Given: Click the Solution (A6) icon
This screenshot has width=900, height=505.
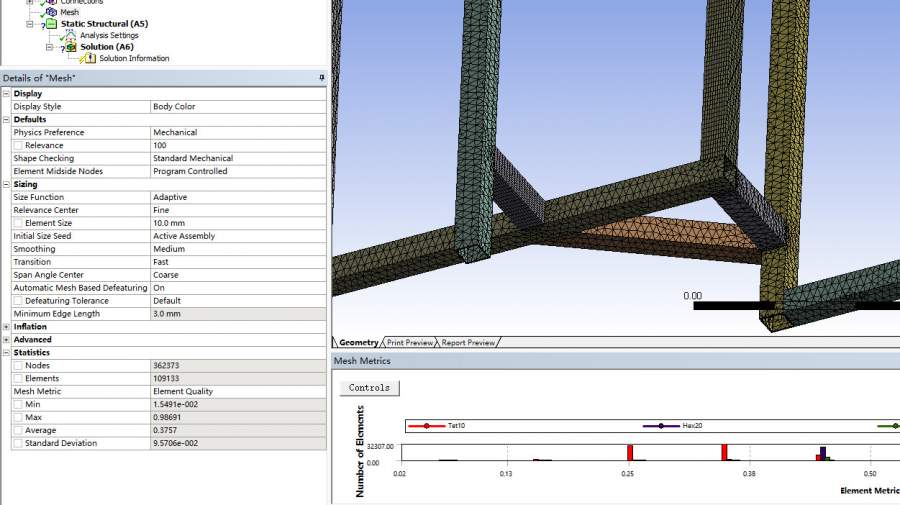Looking at the screenshot, I should (x=71, y=46).
